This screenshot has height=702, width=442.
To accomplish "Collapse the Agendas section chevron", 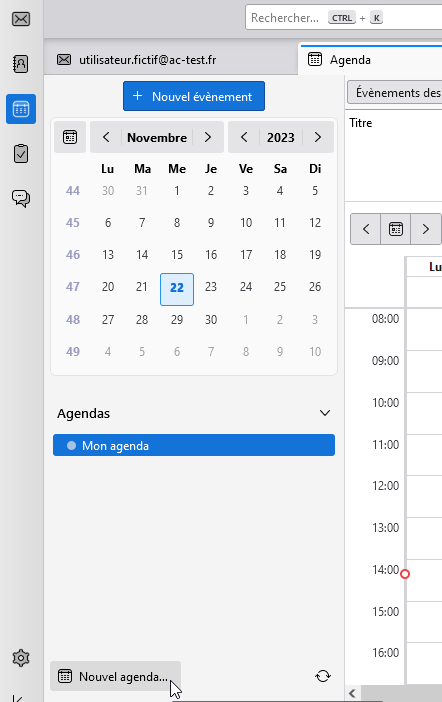I will click(325, 413).
